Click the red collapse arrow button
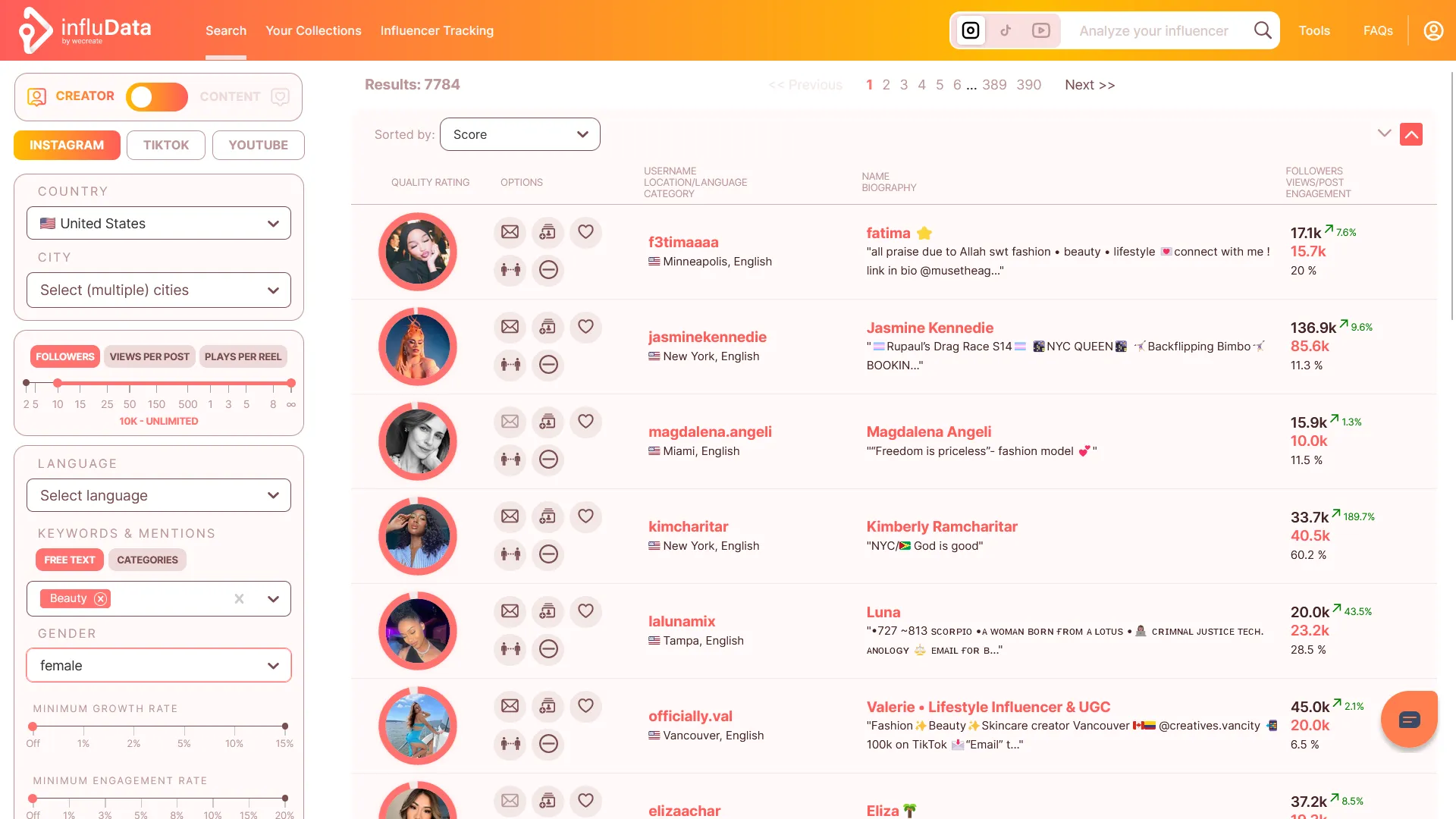The image size is (1456, 819). coord(1411,134)
